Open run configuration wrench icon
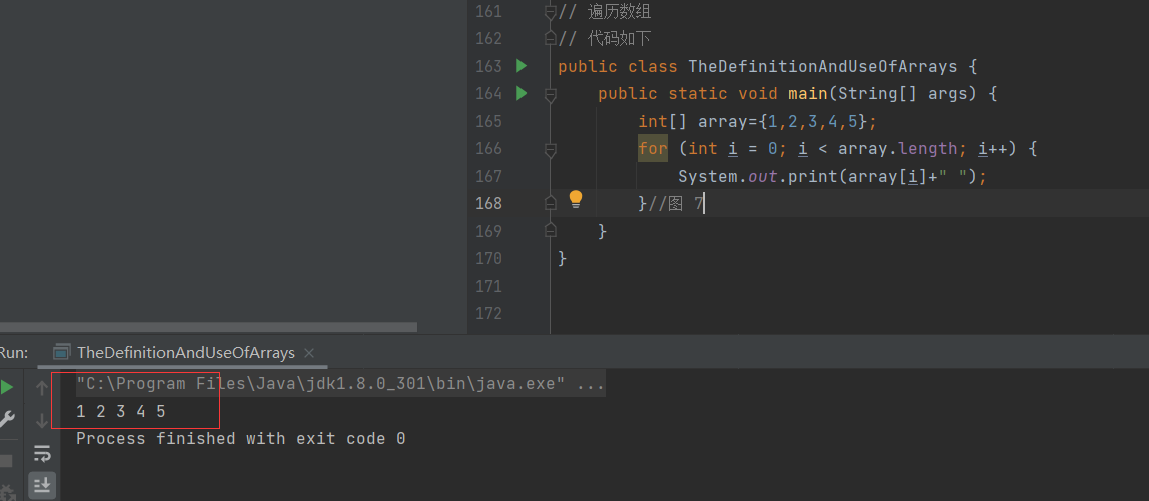Viewport: 1149px width, 501px height. pos(7,418)
